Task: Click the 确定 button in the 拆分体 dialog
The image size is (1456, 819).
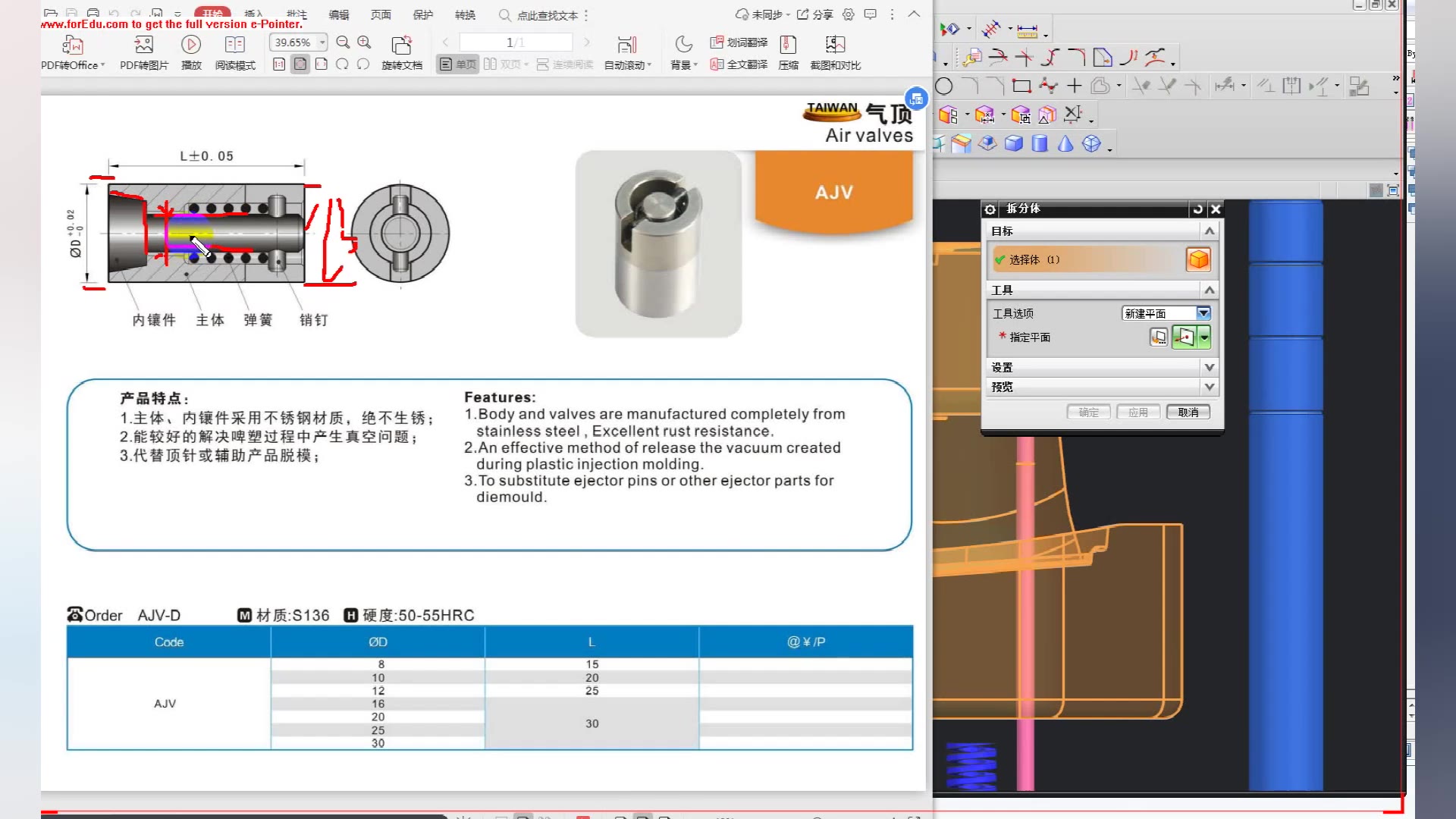Action: [1088, 412]
